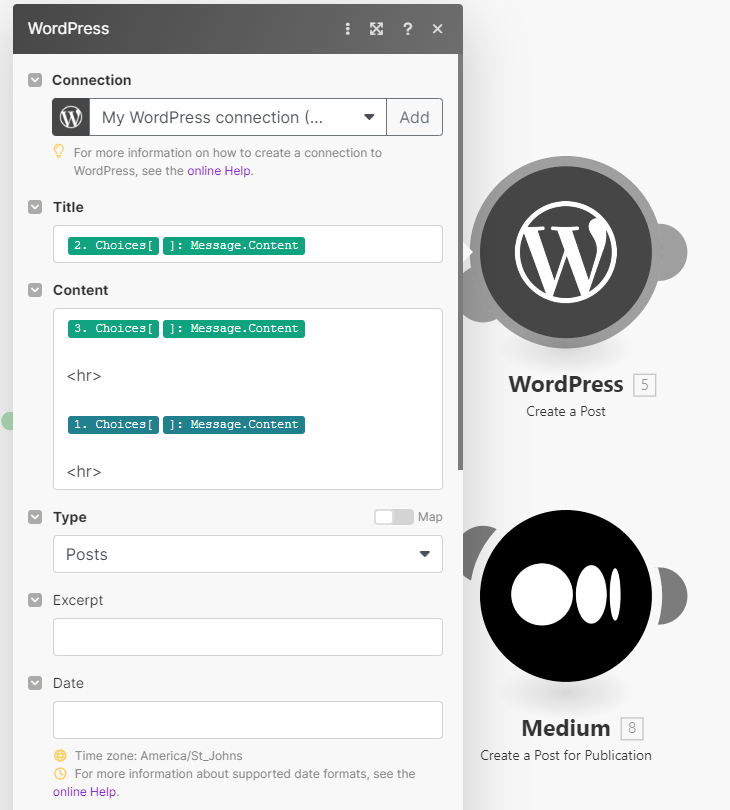
Task: Click the 'Create a Post' label under WordPress
Action: [566, 412]
